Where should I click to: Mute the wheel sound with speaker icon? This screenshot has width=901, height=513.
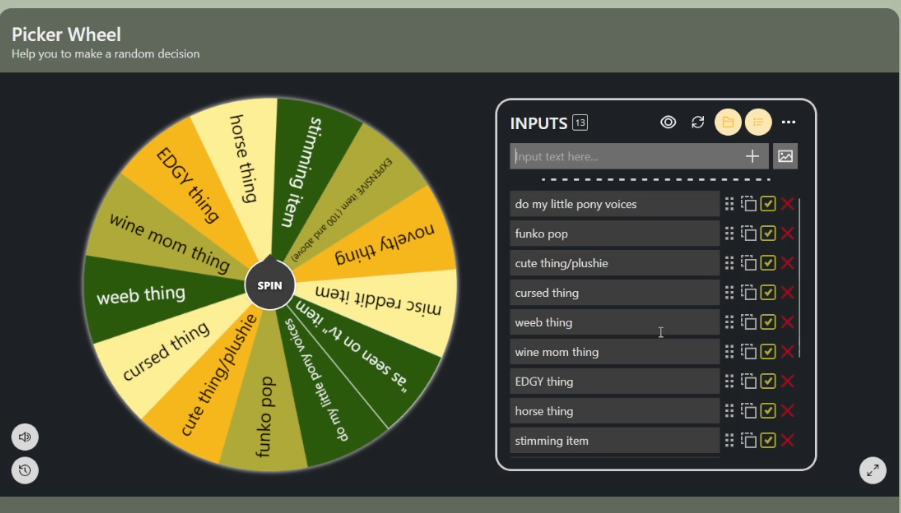pos(25,437)
